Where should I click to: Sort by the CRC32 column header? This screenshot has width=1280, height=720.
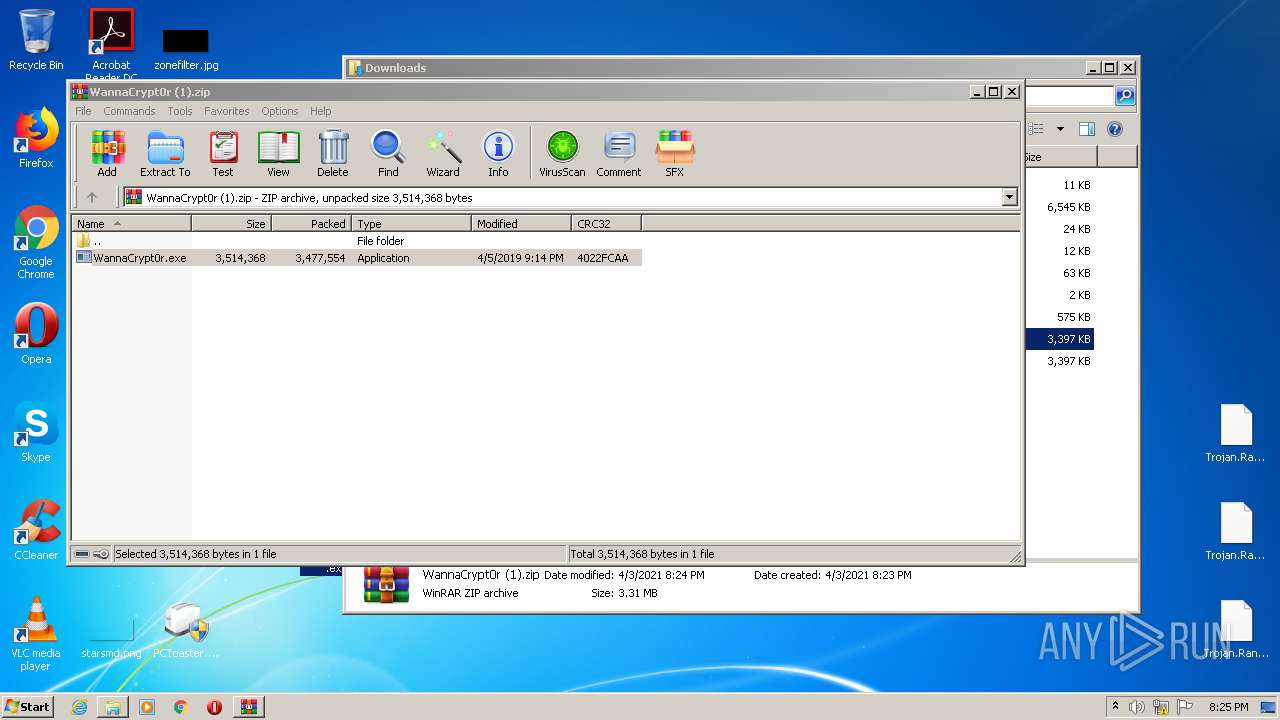[x=606, y=224]
